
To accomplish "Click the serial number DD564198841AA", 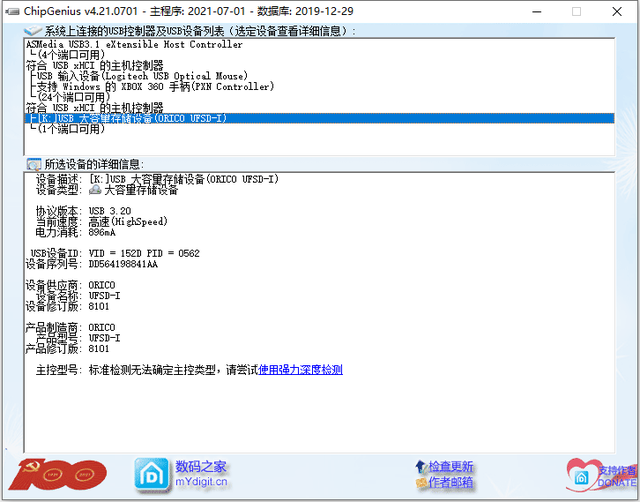I will click(x=123, y=264).
